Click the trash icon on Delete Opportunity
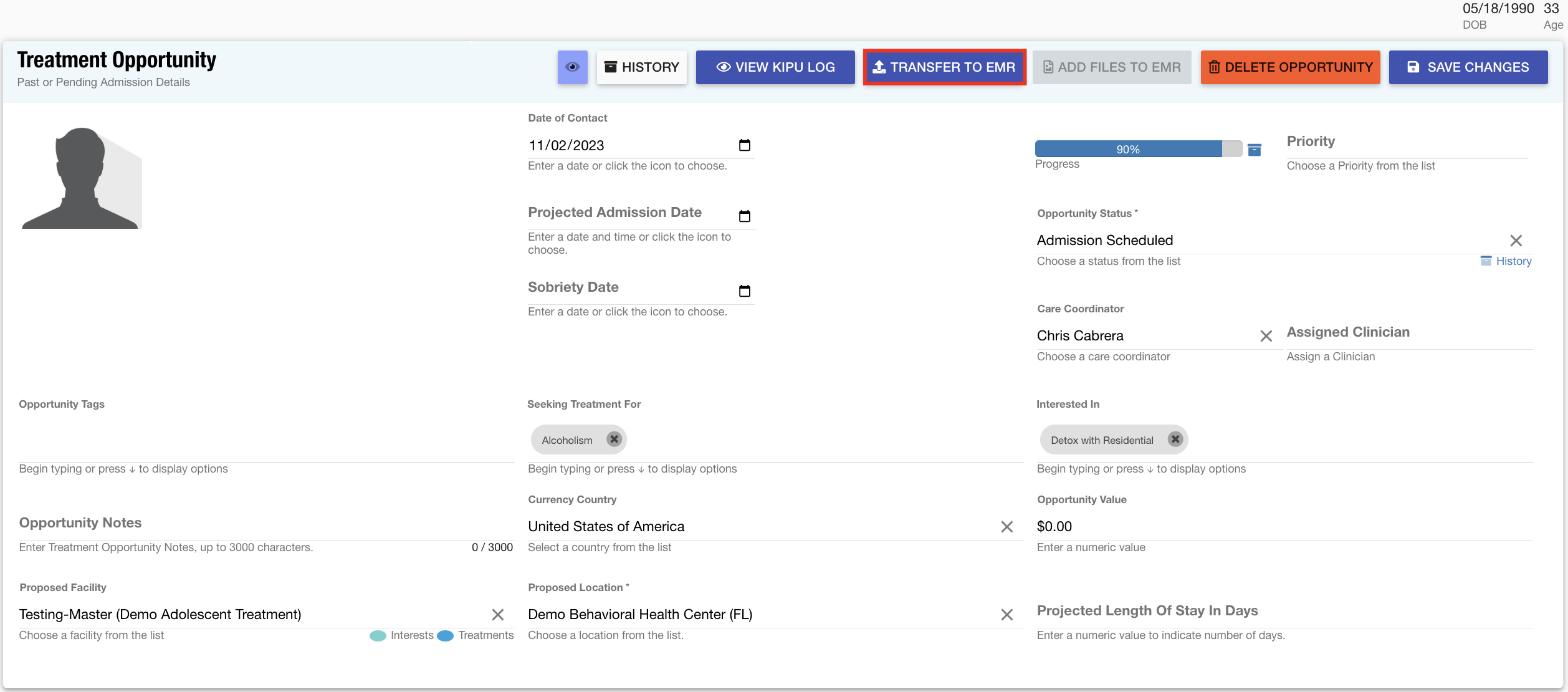 (x=1214, y=67)
